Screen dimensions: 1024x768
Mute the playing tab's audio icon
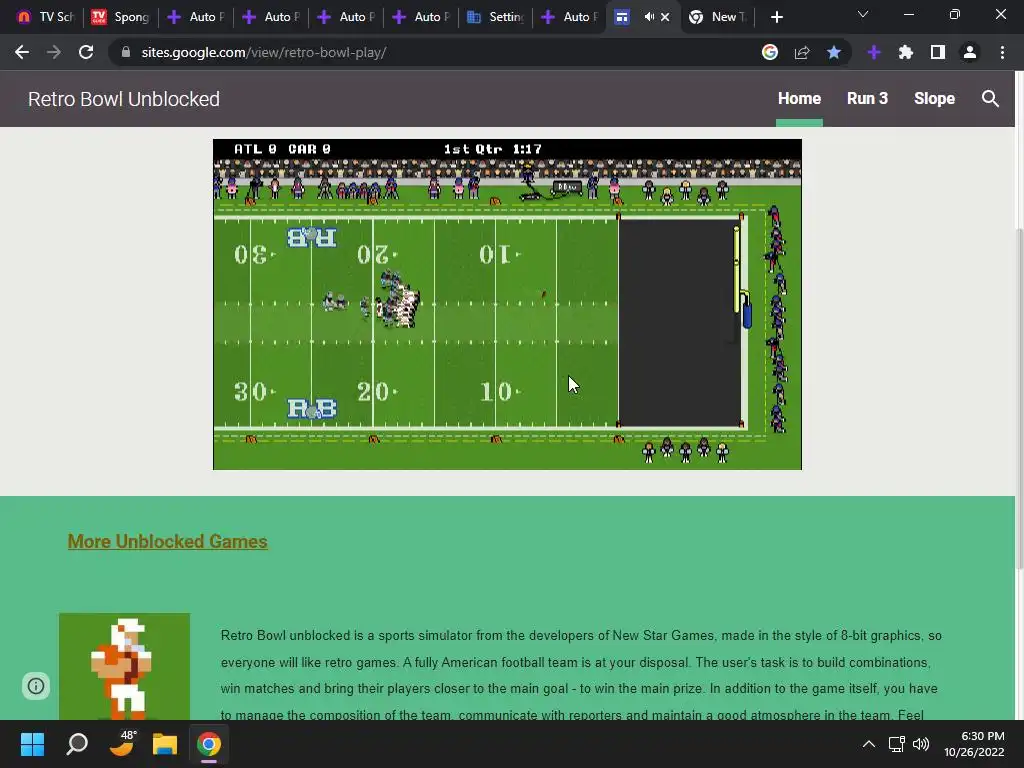coord(648,17)
